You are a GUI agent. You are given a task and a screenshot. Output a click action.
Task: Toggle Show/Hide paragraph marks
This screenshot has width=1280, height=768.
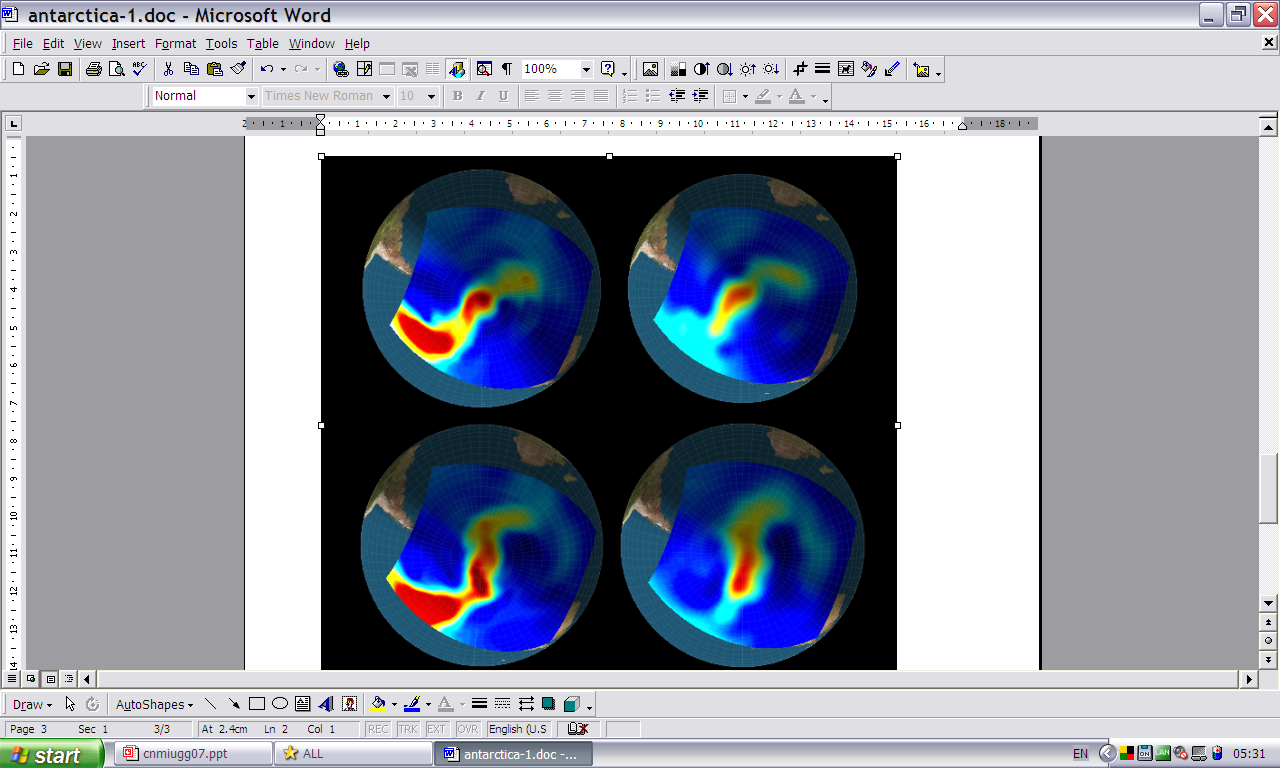click(507, 69)
